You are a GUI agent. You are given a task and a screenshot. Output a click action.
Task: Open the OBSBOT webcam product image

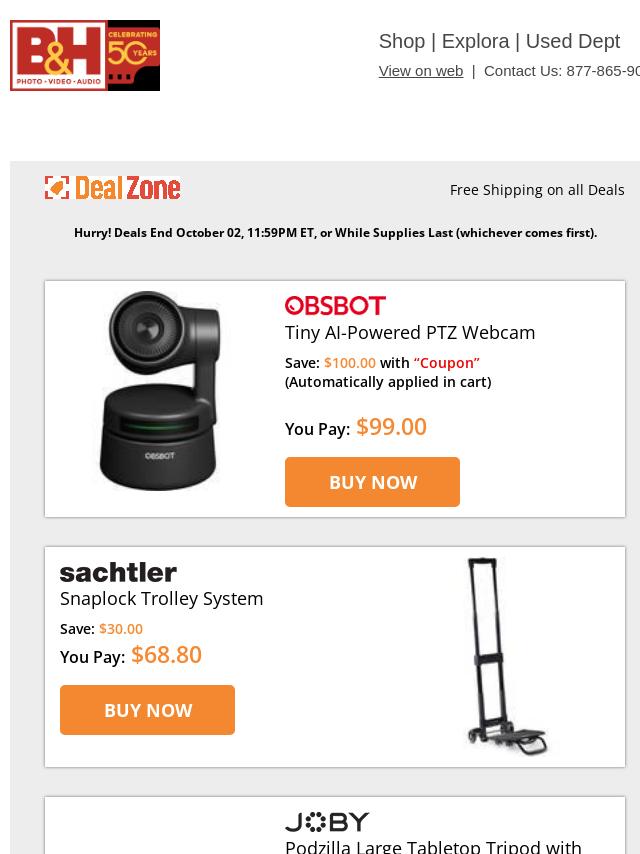pyautogui.click(x=159, y=391)
